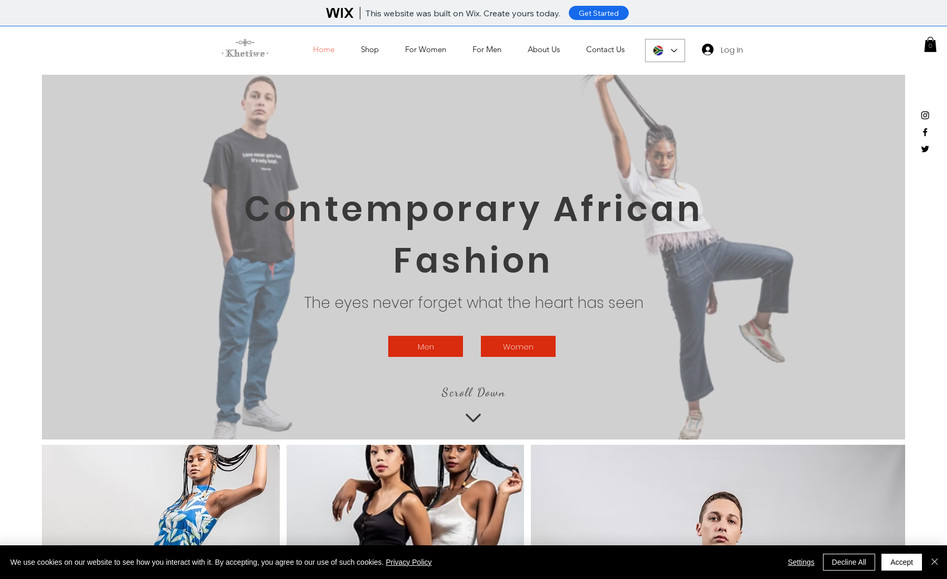Click the Khetiwe logo

(x=245, y=50)
